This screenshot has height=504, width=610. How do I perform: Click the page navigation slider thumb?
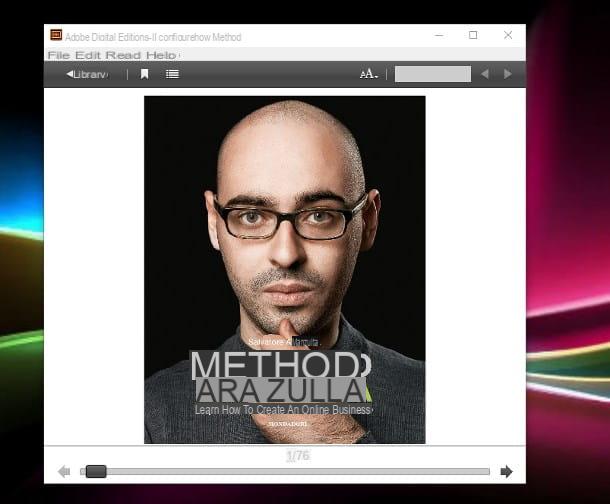click(96, 471)
